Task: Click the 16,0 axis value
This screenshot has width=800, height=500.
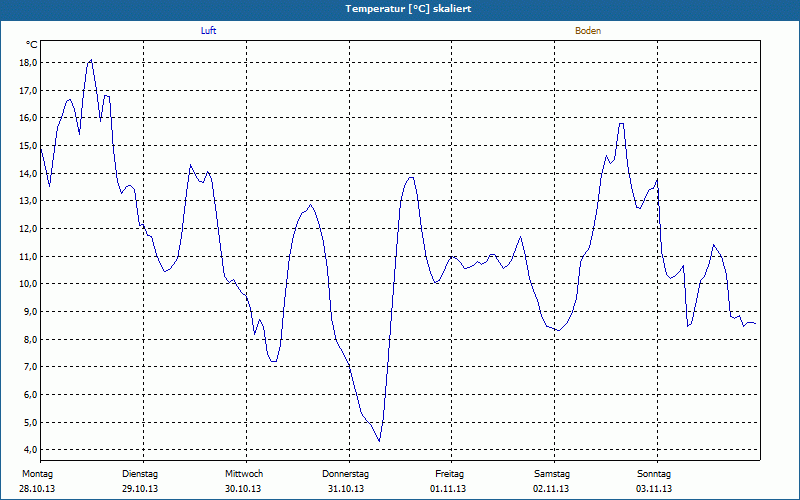Action: pos(28,118)
